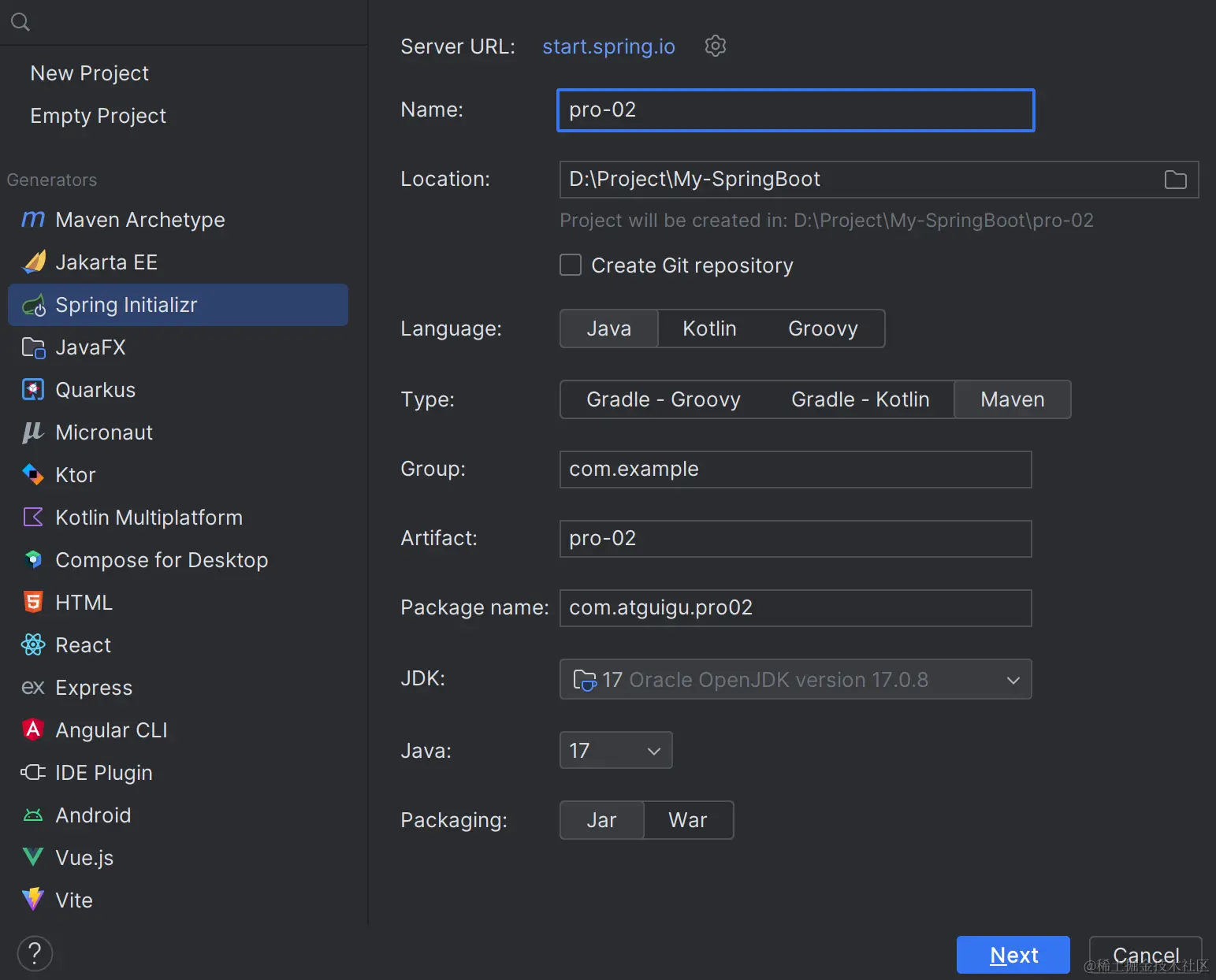Focus the Name field pro-02
Screen dimensions: 1216x980
[x=795, y=110]
